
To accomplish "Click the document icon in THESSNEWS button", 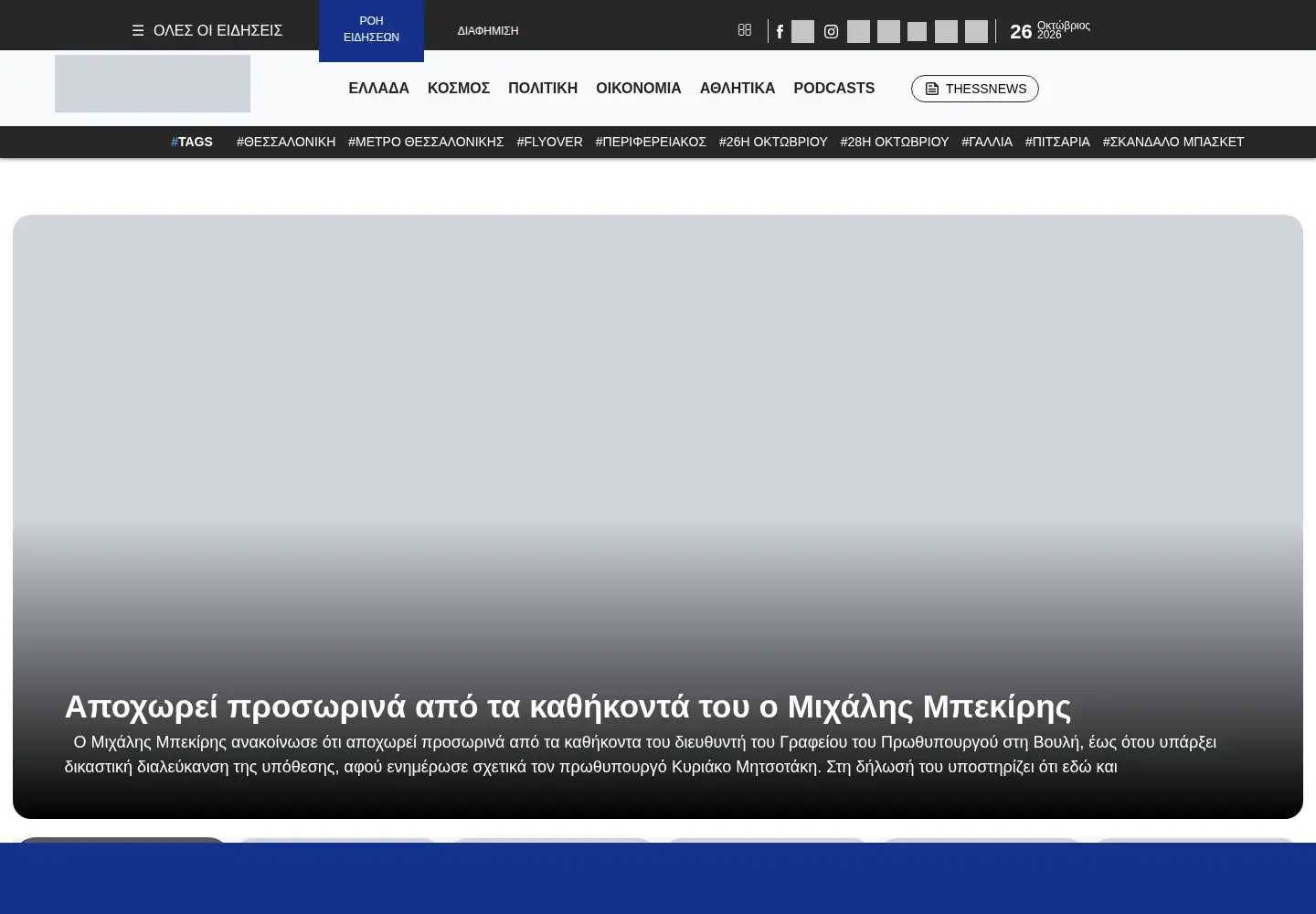I will 932,89.
